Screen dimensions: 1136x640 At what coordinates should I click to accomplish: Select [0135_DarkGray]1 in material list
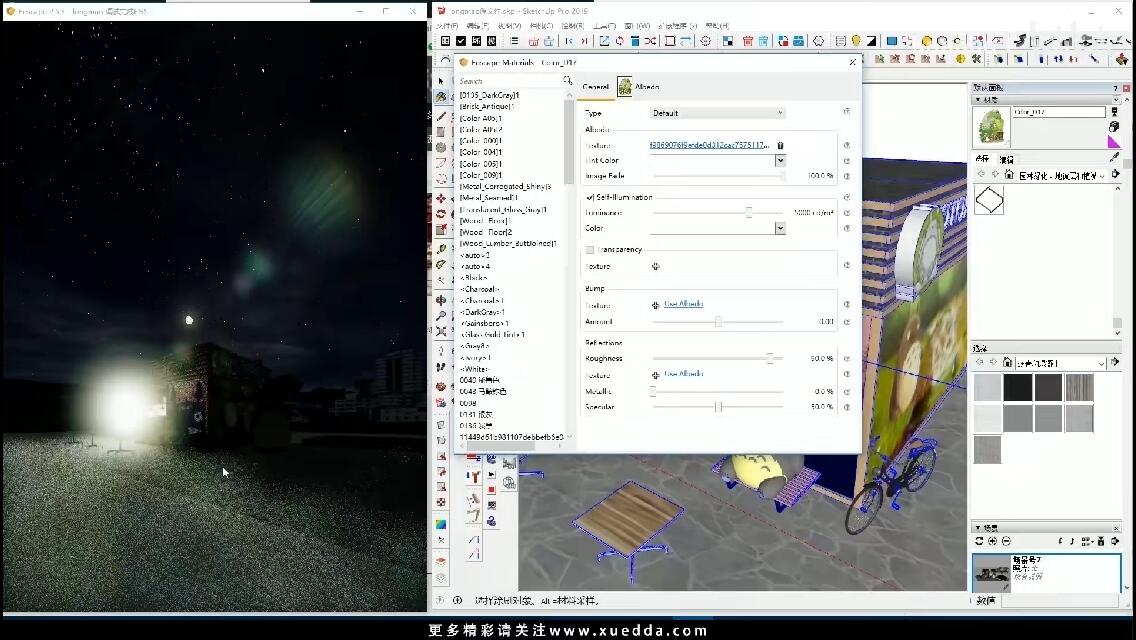[489, 95]
